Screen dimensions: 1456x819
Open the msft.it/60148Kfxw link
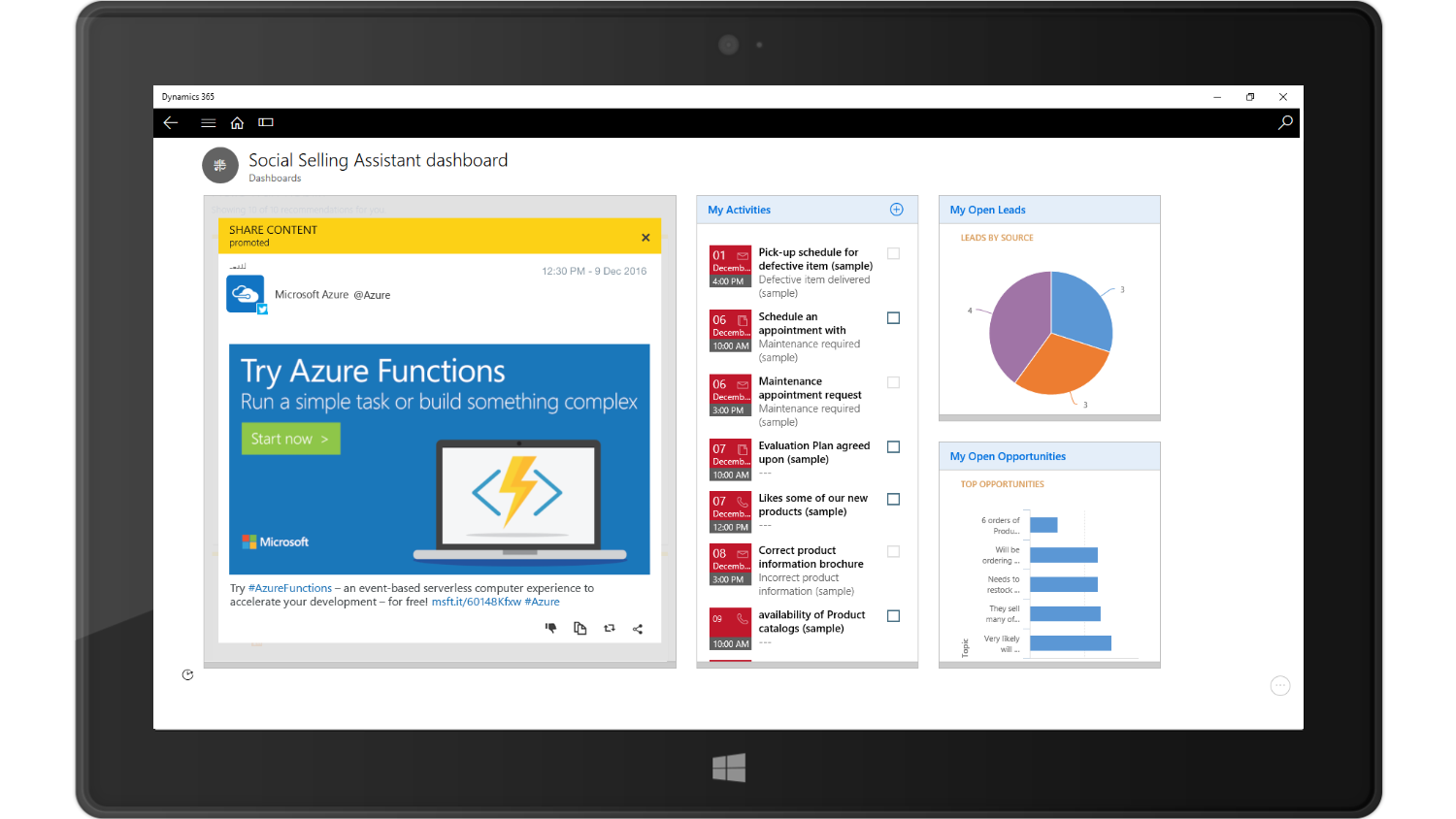pyautogui.click(x=476, y=602)
